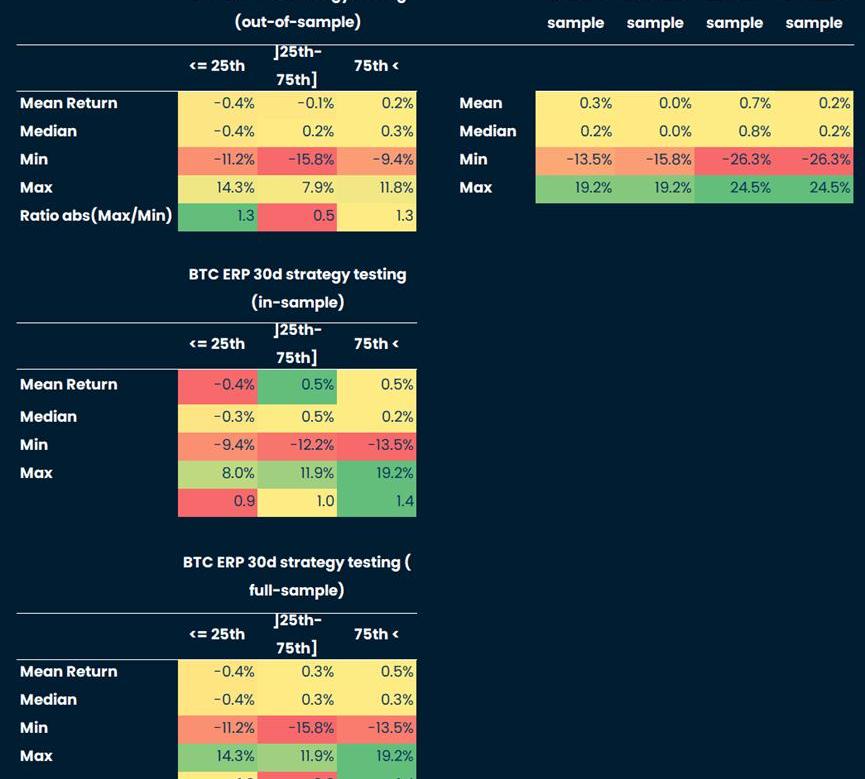Click "<= 25th" header of in-sample table
This screenshot has width=865, height=779.
217,344
